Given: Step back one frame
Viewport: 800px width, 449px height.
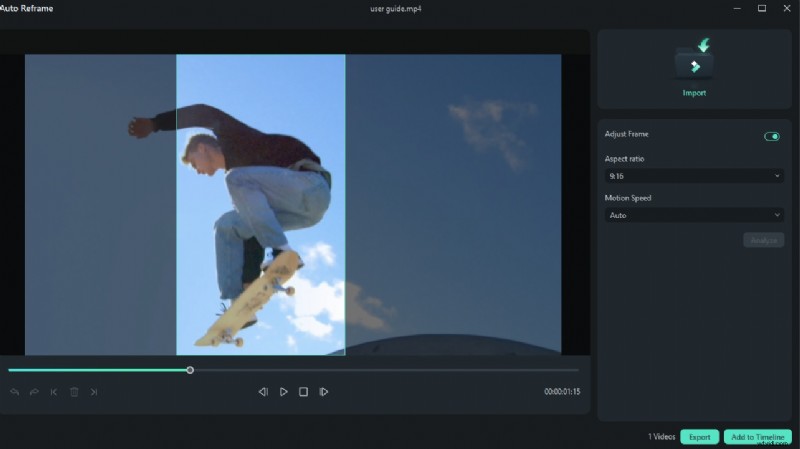Looking at the screenshot, I should tap(263, 392).
